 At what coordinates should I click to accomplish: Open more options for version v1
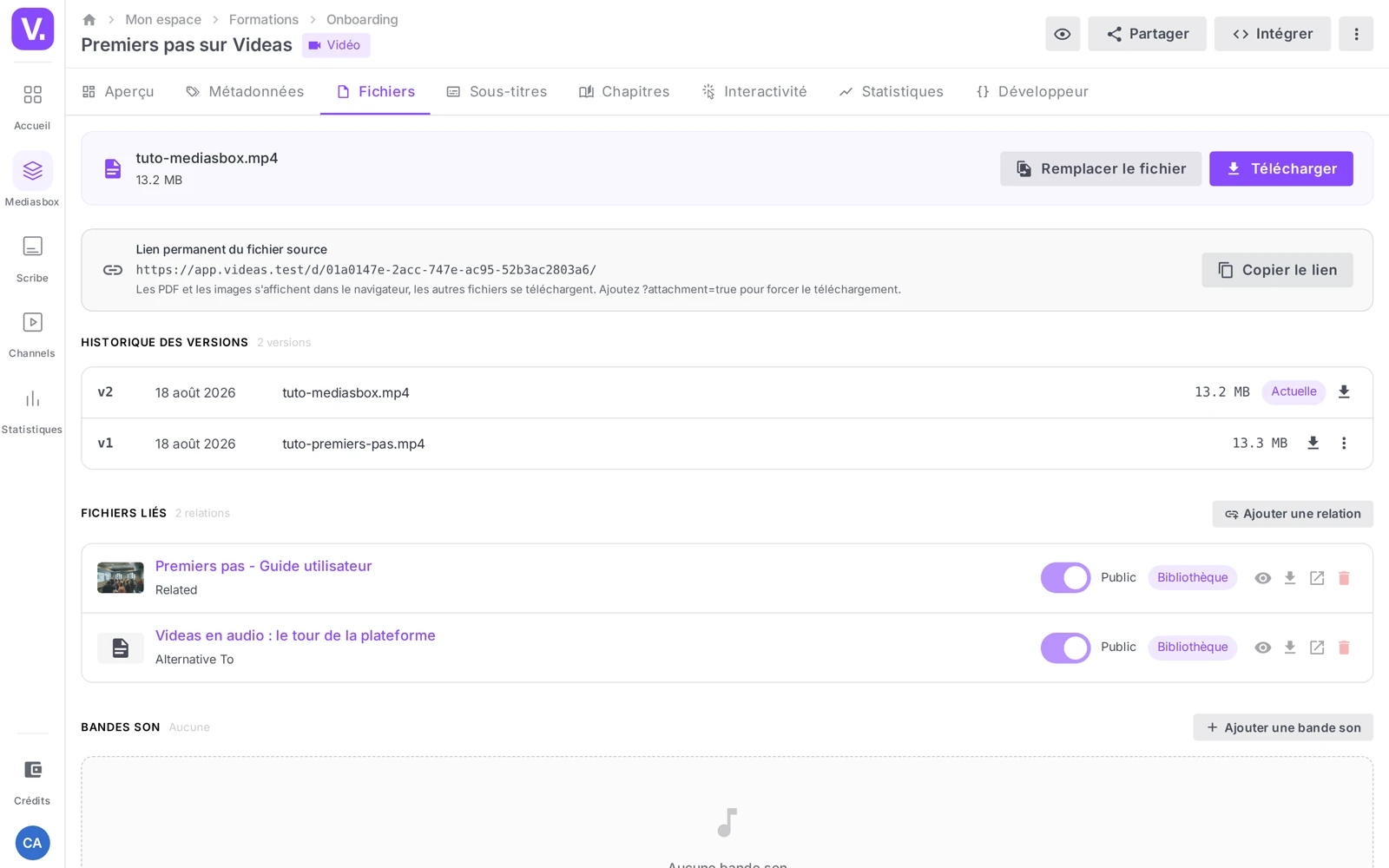(1344, 443)
